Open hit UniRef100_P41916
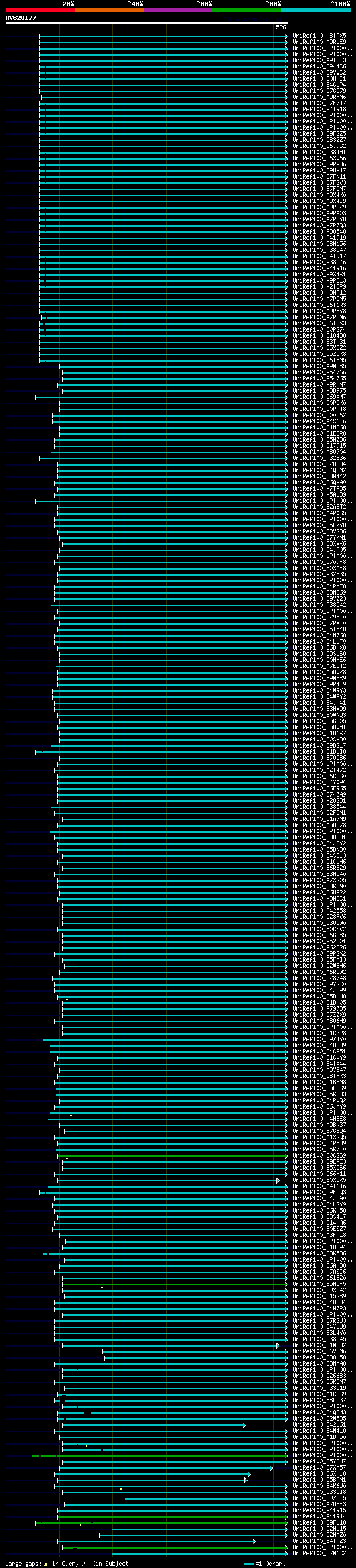The image size is (356, 1568). pos(319,269)
